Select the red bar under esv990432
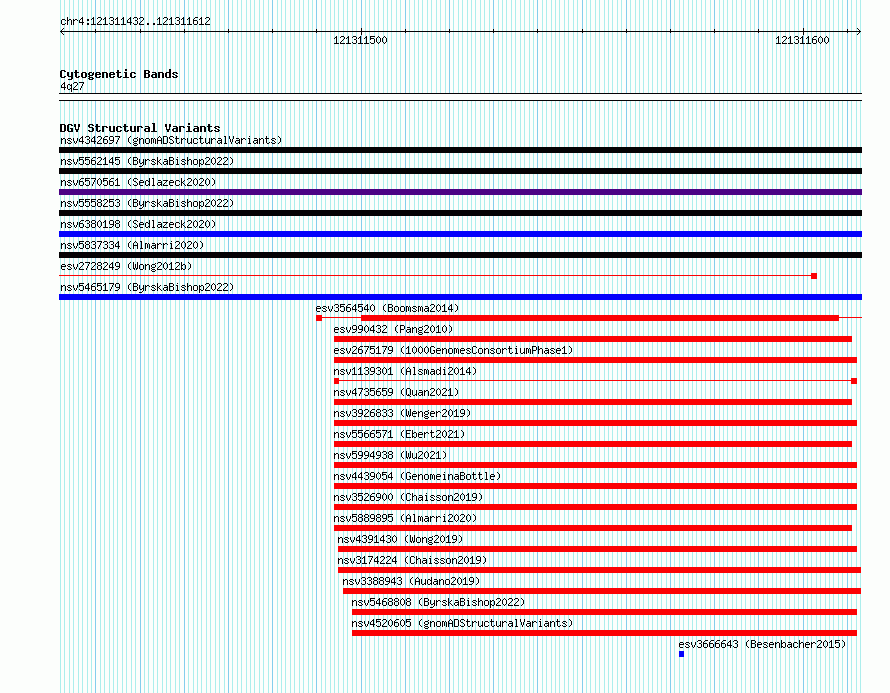The width and height of the screenshot is (890, 693). pos(593,339)
